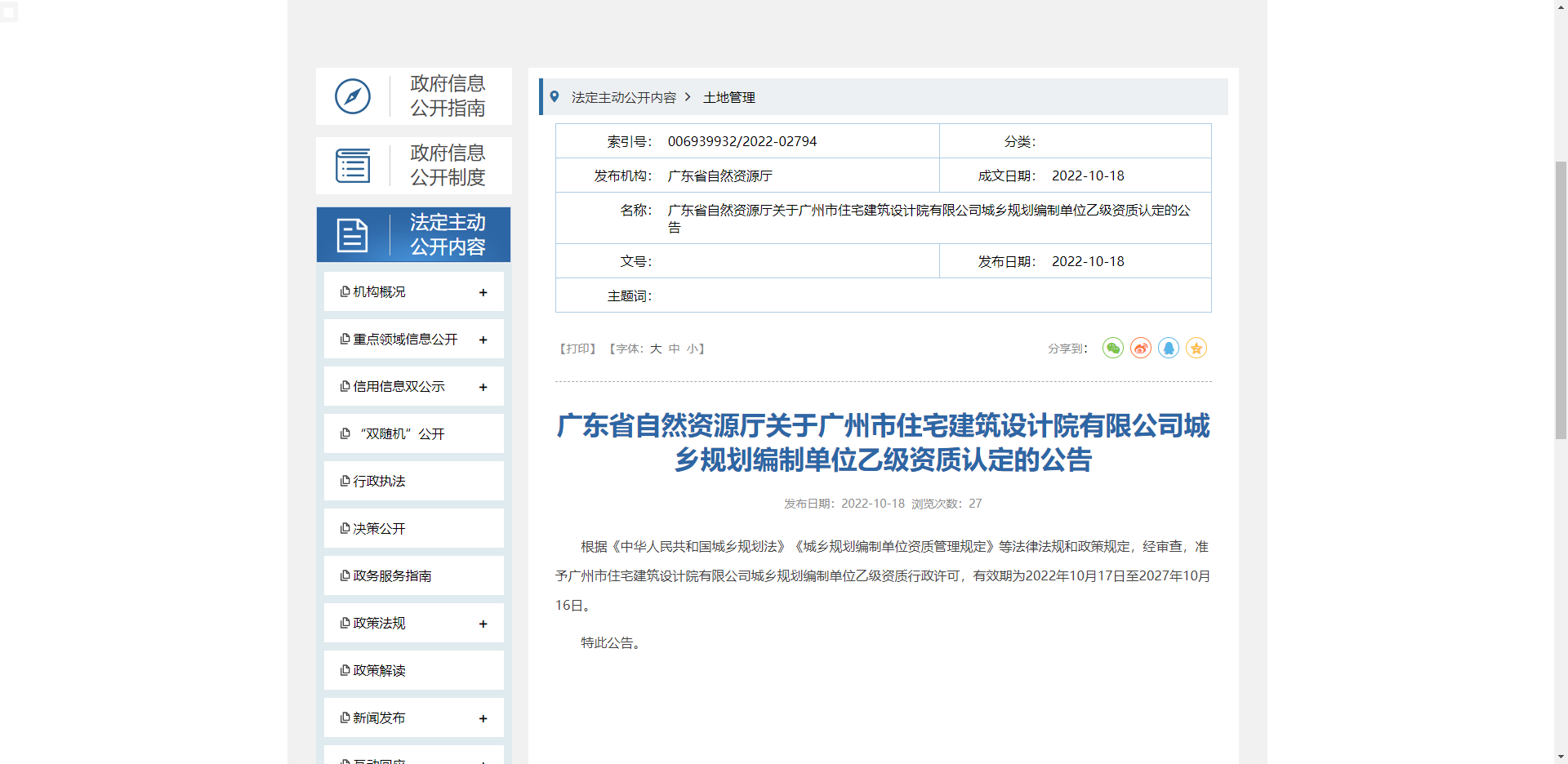This screenshot has height=764, width=1568.
Task: Click the compass icon for 政府信息公开指南
Action: click(x=353, y=96)
